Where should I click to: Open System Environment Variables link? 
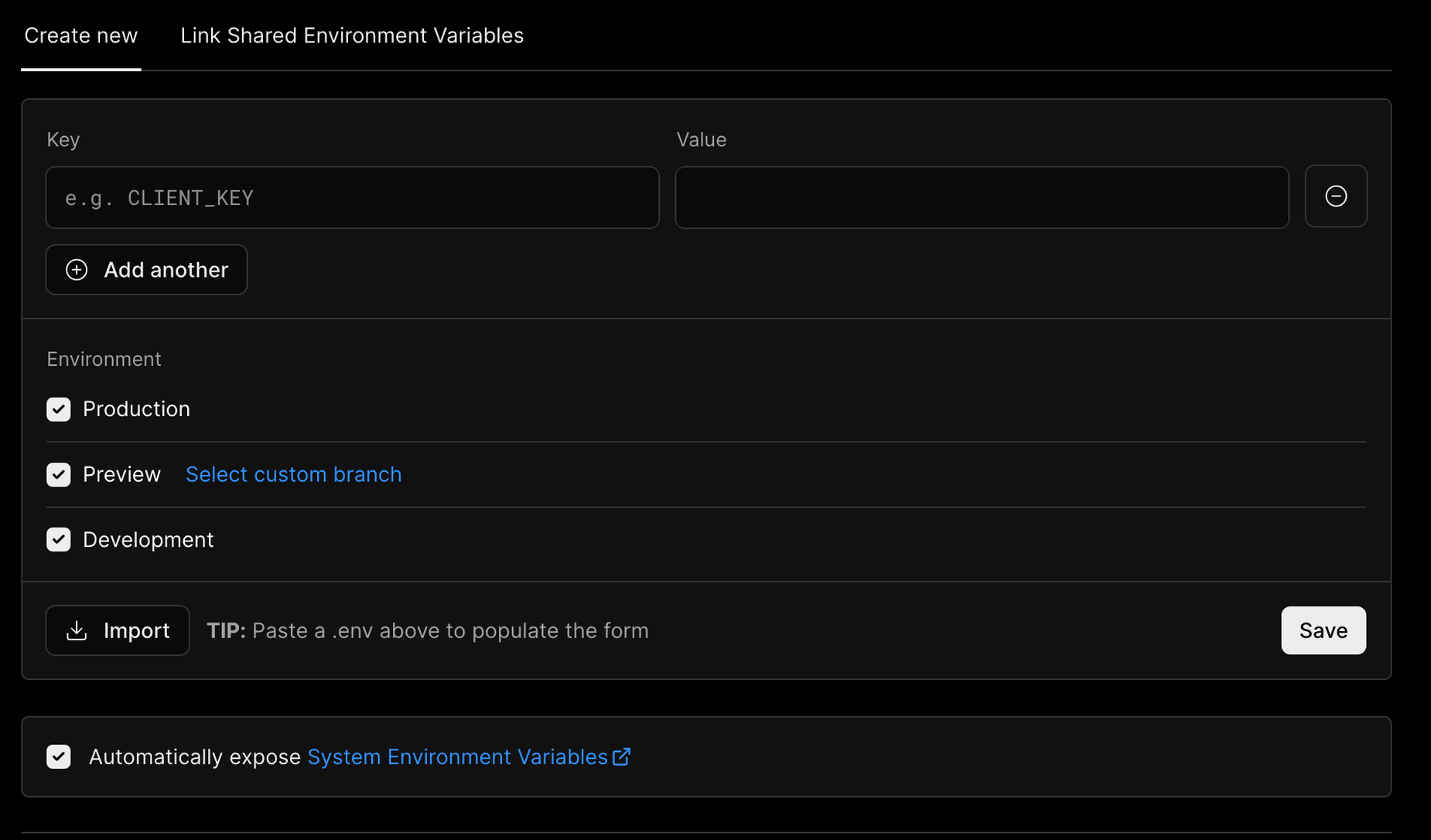point(457,757)
